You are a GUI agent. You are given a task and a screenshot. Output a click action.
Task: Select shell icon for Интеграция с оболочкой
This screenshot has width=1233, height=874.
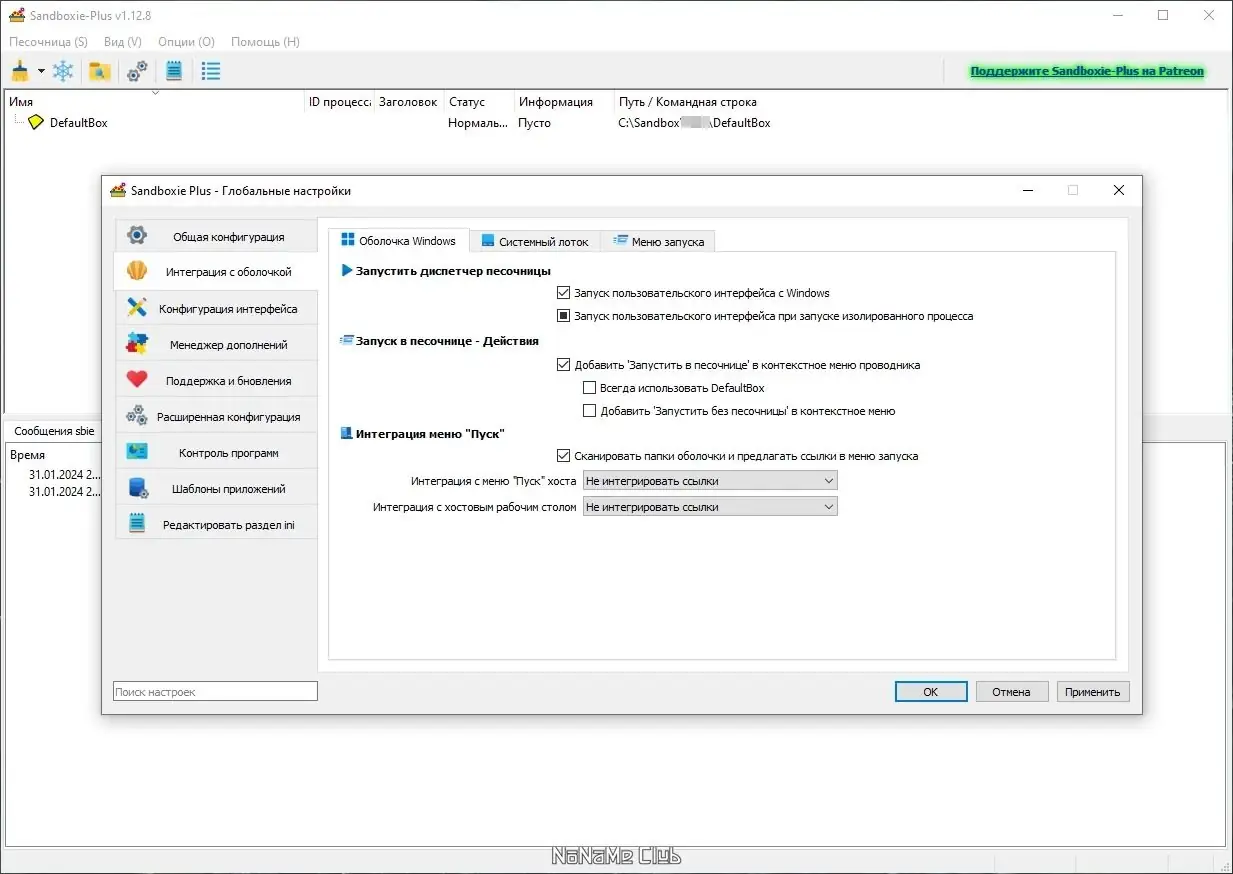click(x=137, y=272)
